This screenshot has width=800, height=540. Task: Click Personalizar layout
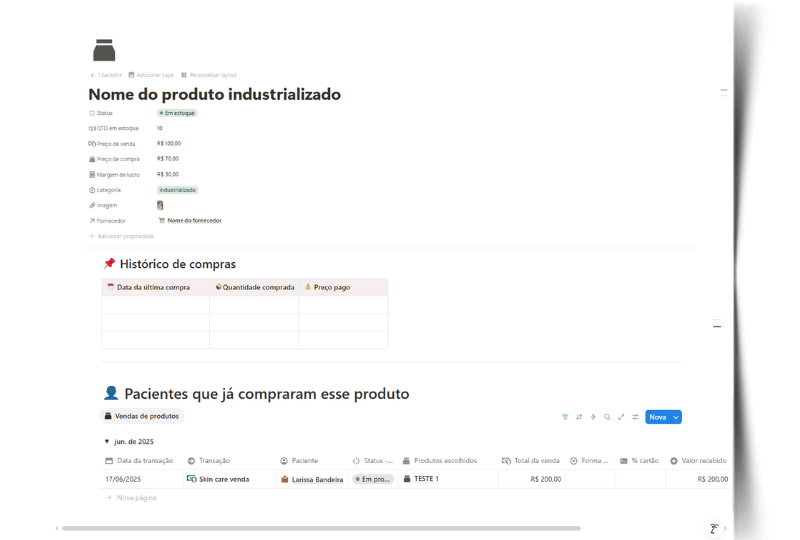click(212, 75)
